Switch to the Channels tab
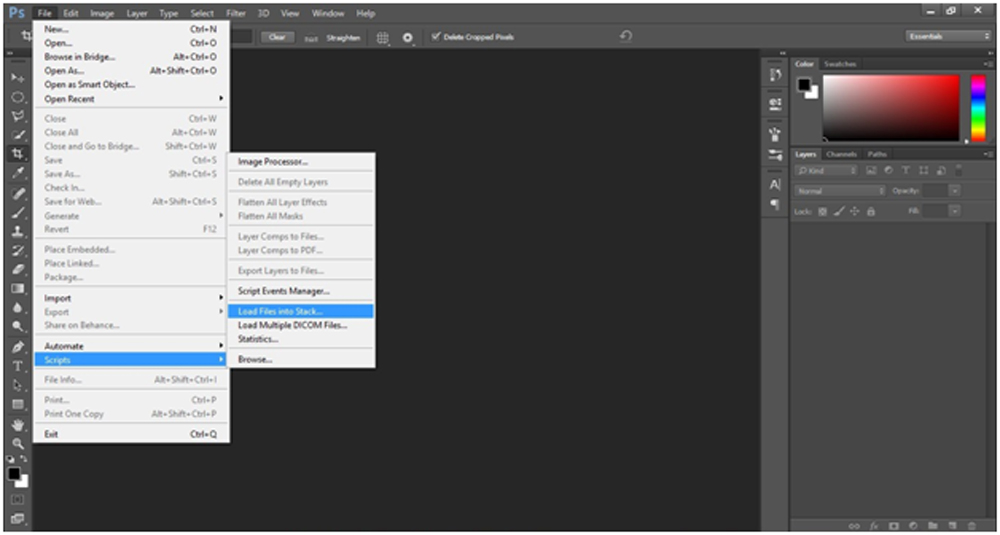The image size is (1000, 535). coord(841,154)
